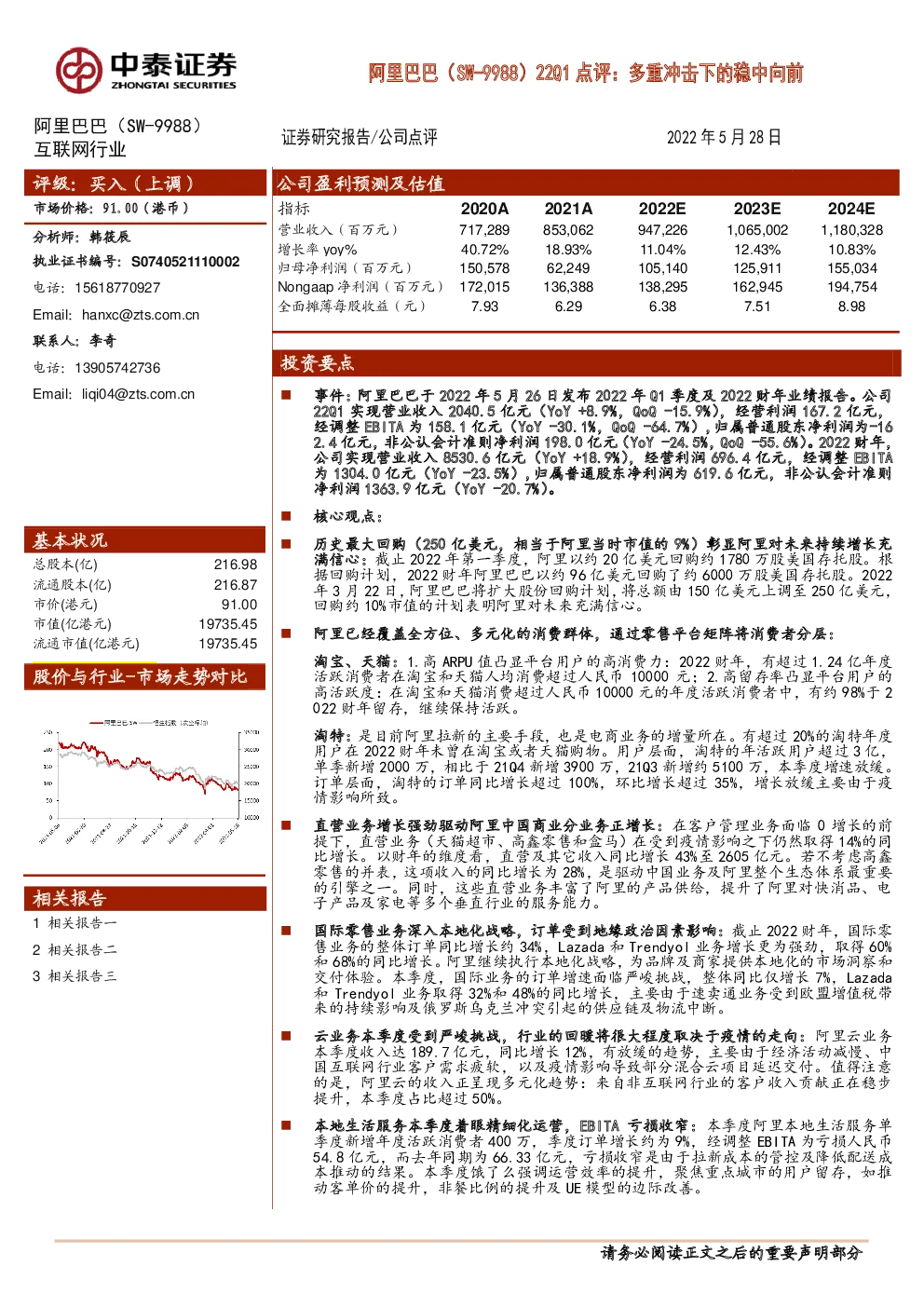The image size is (924, 1307).
Task: Click the 评级：买入（上调） header
Action: click(x=145, y=184)
